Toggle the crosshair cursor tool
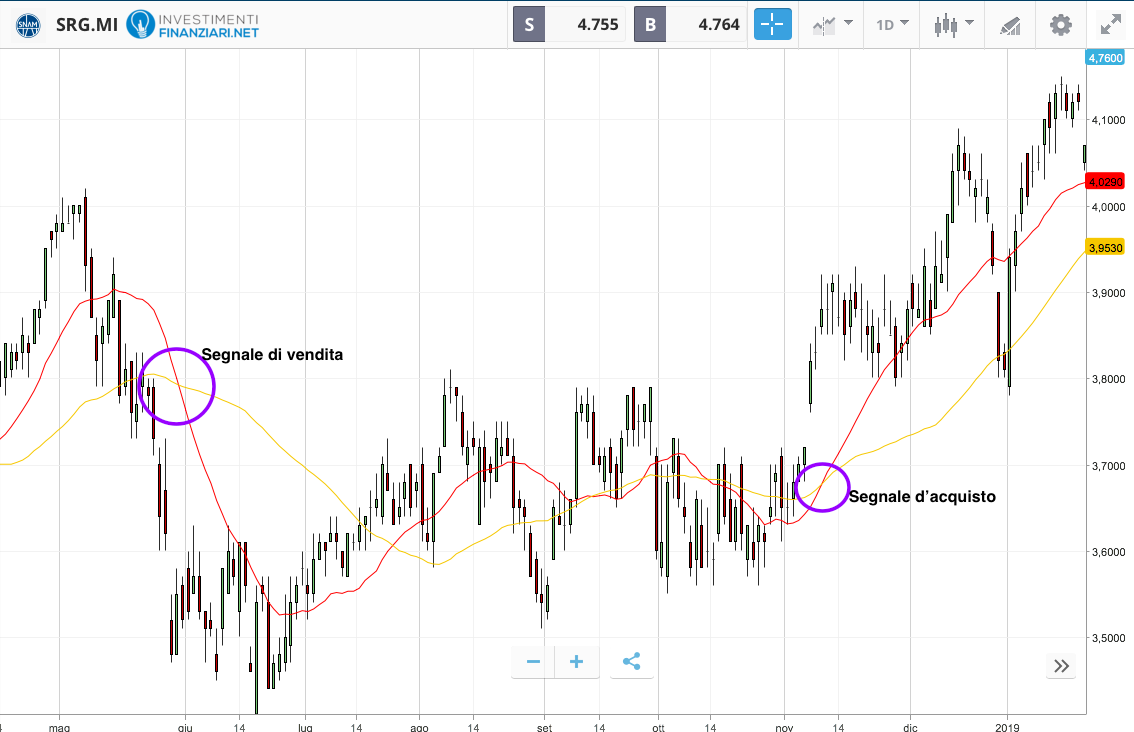The width and height of the screenshot is (1134, 732). [773, 24]
